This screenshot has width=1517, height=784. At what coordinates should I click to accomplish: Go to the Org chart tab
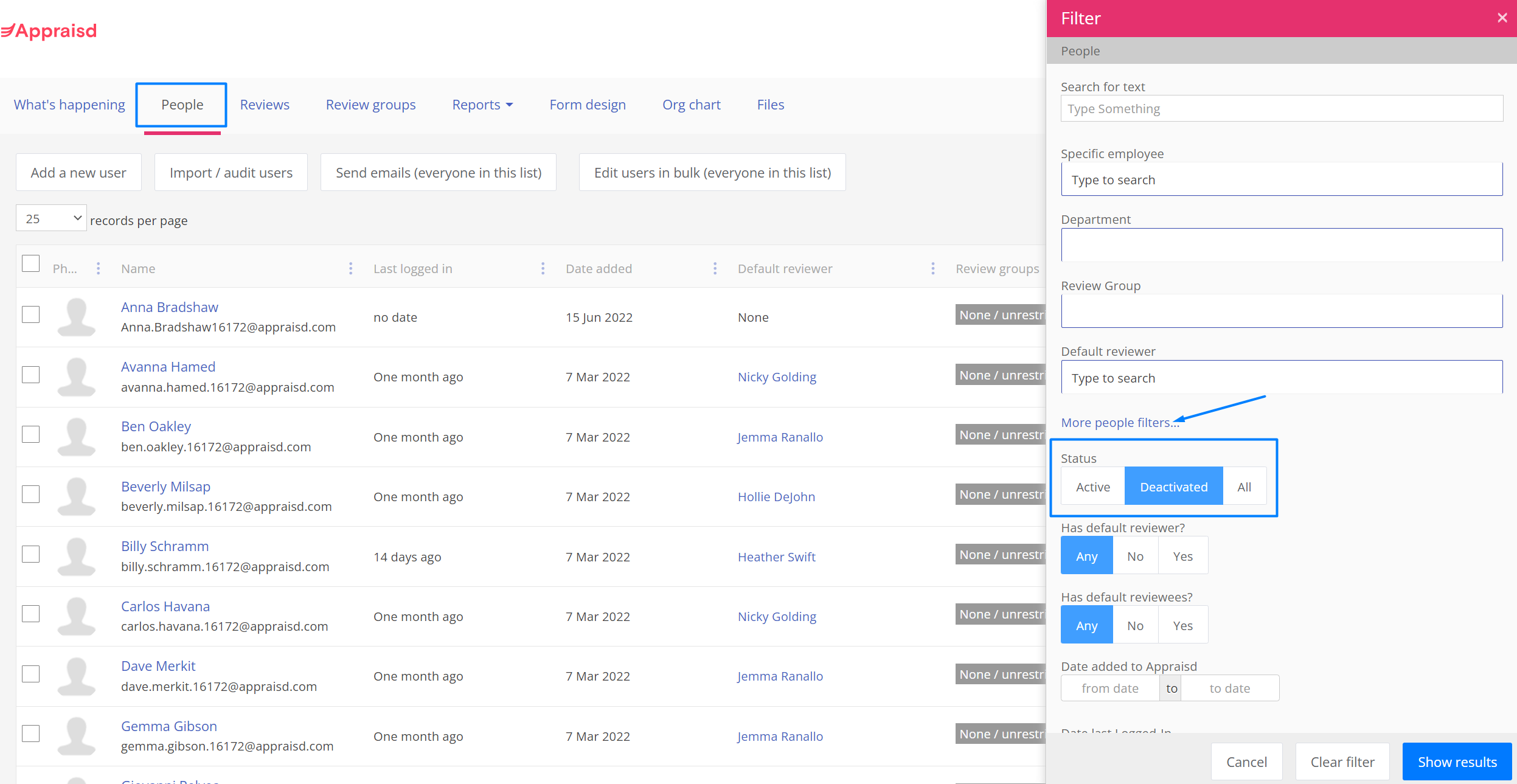pyautogui.click(x=691, y=105)
